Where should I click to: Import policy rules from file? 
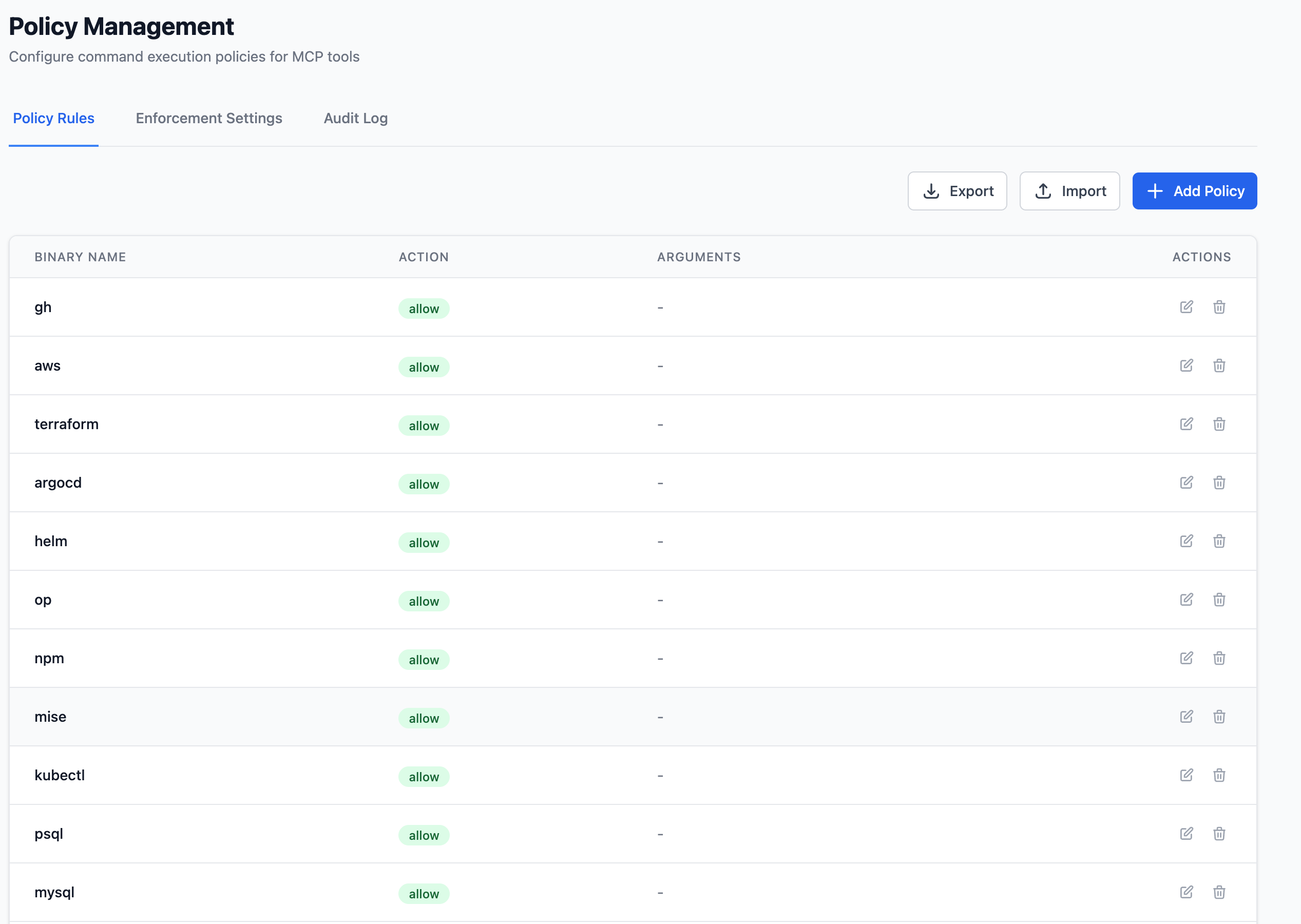[x=1069, y=190]
